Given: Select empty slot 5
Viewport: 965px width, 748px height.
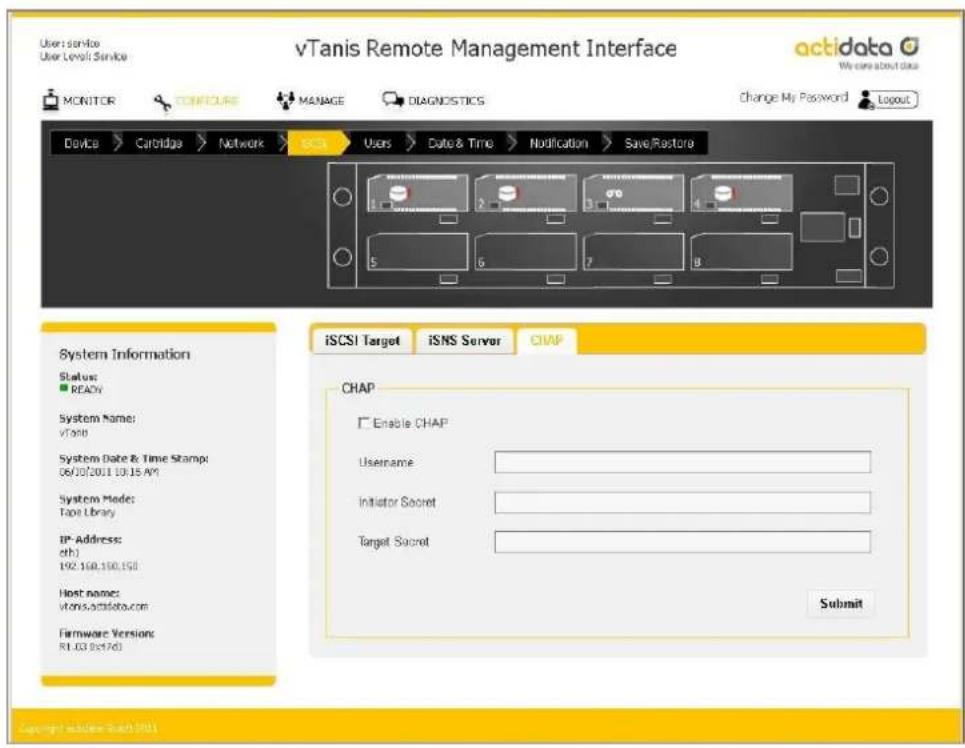Looking at the screenshot, I should tap(417, 252).
